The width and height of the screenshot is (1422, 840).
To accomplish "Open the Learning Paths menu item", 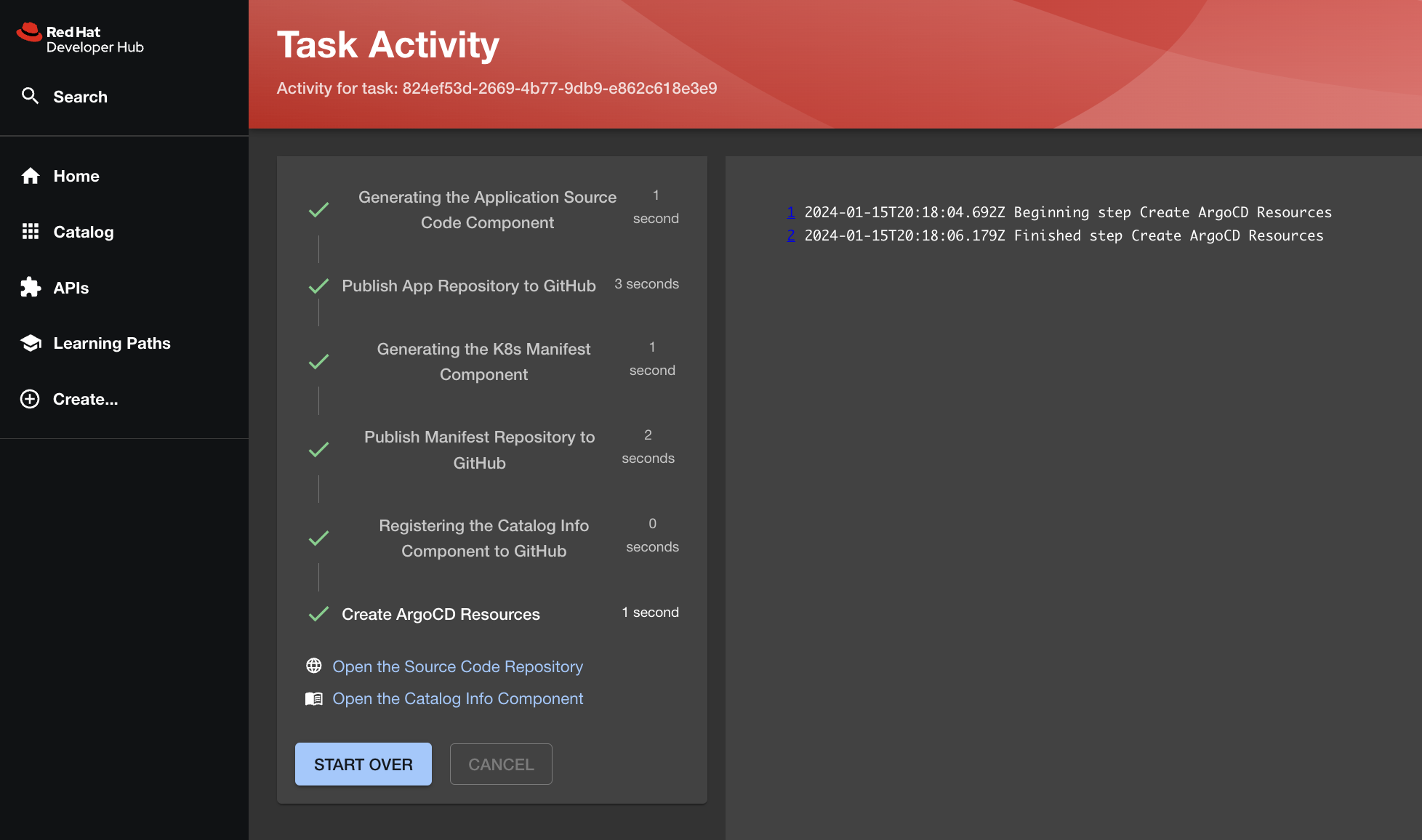I will point(111,343).
